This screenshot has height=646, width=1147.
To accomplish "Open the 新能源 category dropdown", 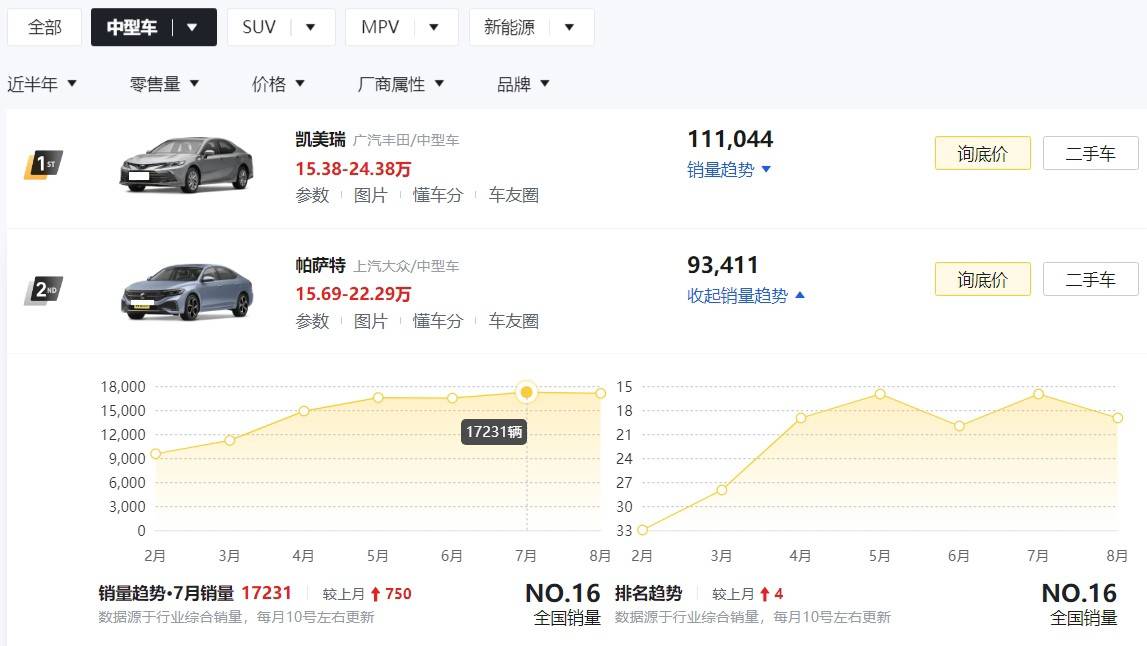I will 569,27.
